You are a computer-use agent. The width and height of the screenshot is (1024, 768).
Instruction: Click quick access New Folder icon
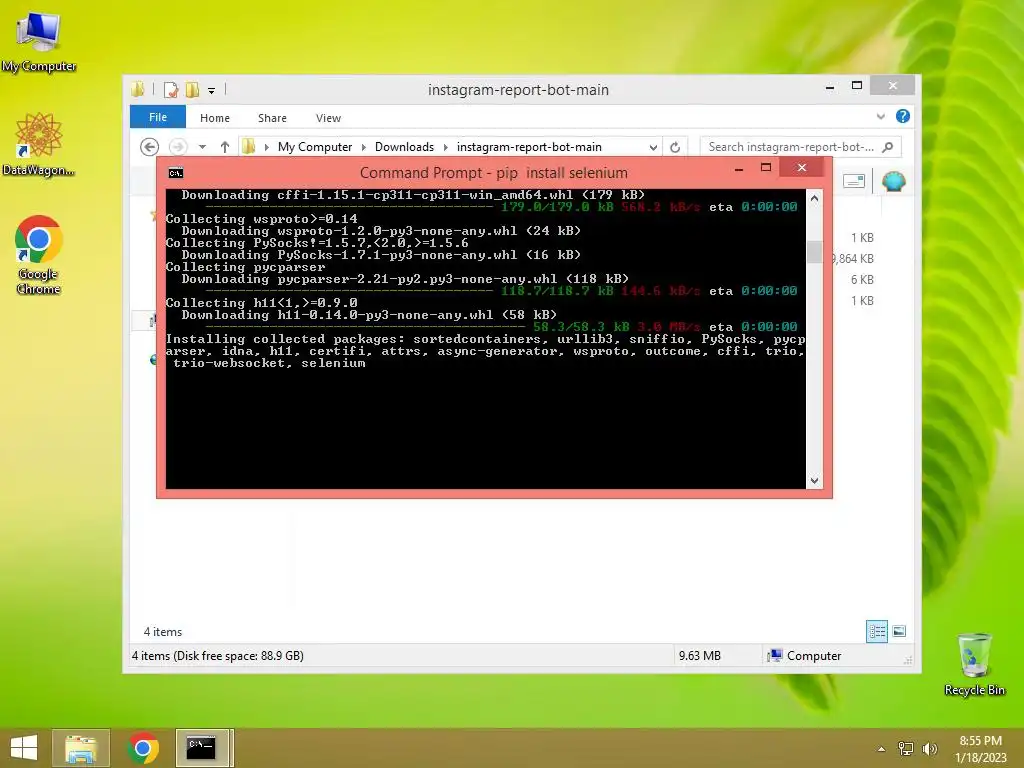click(x=192, y=89)
